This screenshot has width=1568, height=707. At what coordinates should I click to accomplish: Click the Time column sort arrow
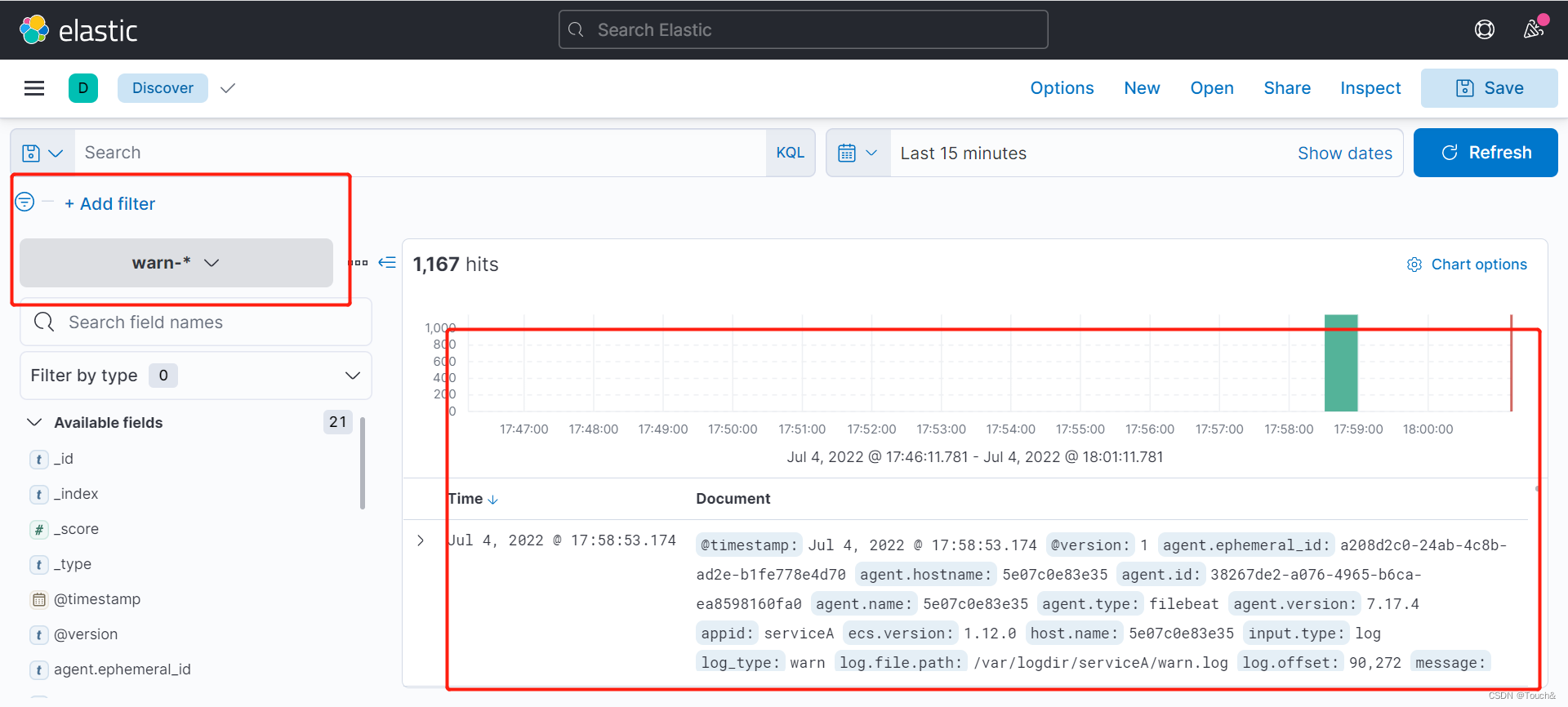tap(492, 500)
